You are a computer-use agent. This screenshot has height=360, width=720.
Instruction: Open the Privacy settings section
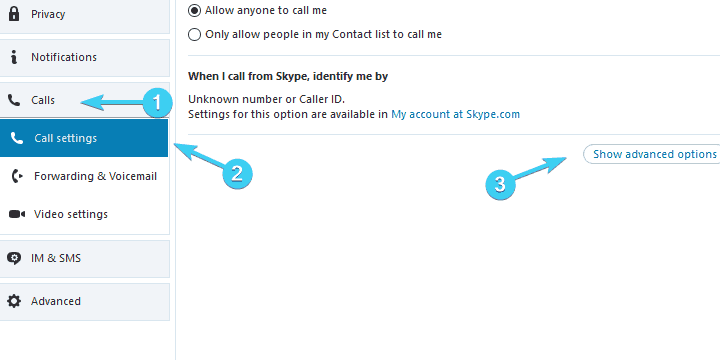tap(84, 16)
